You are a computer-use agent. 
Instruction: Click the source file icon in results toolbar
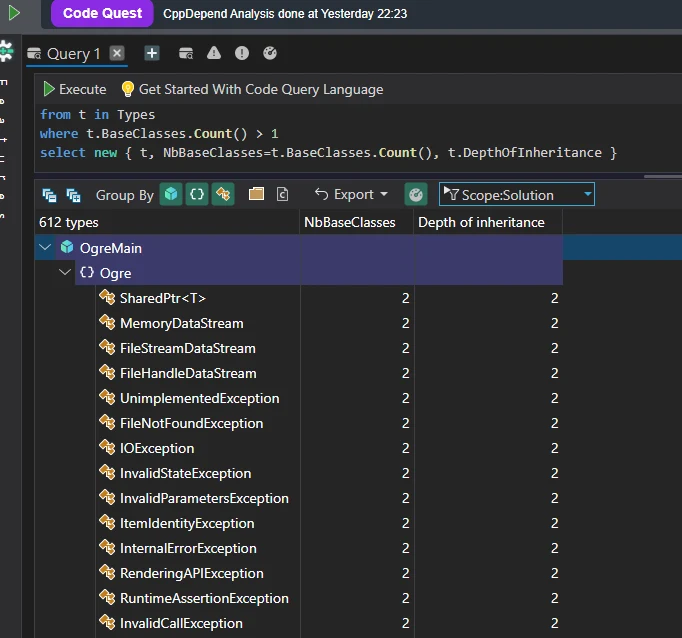pyautogui.click(x=282, y=194)
